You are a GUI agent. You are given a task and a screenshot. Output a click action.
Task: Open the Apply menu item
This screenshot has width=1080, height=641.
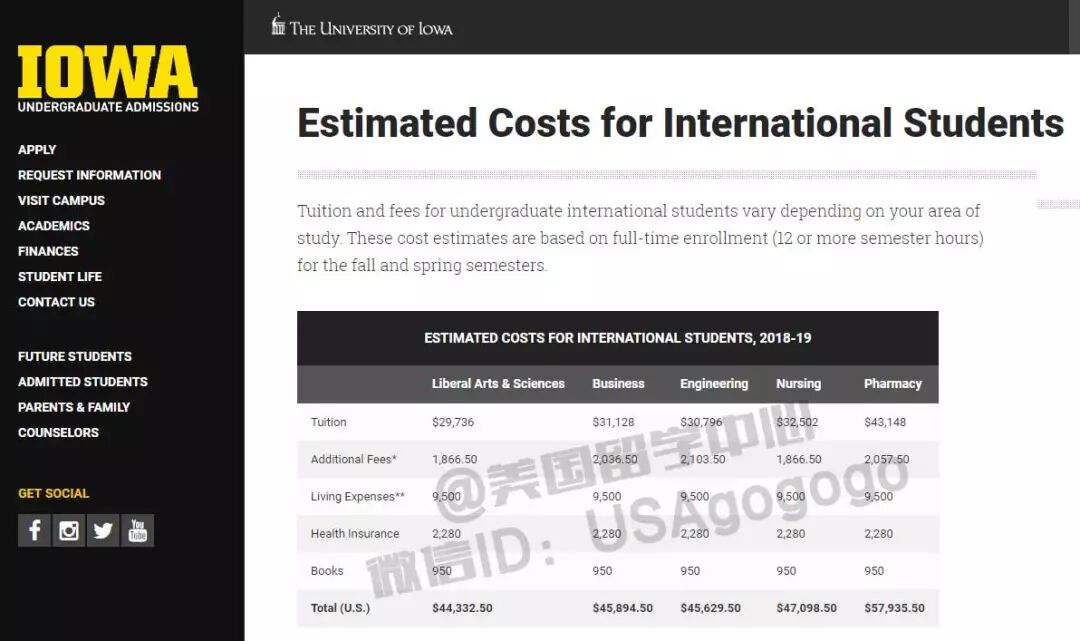[x=37, y=149]
